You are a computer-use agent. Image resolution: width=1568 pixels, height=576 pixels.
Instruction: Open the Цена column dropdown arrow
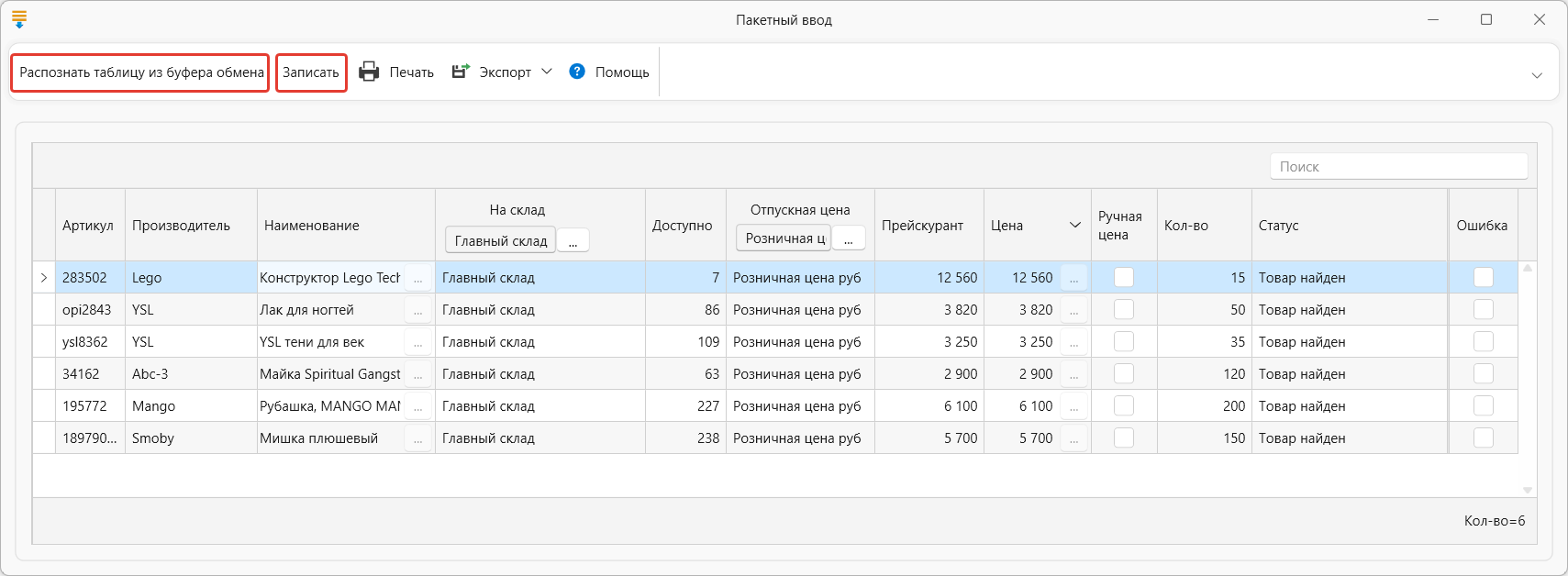click(1075, 225)
